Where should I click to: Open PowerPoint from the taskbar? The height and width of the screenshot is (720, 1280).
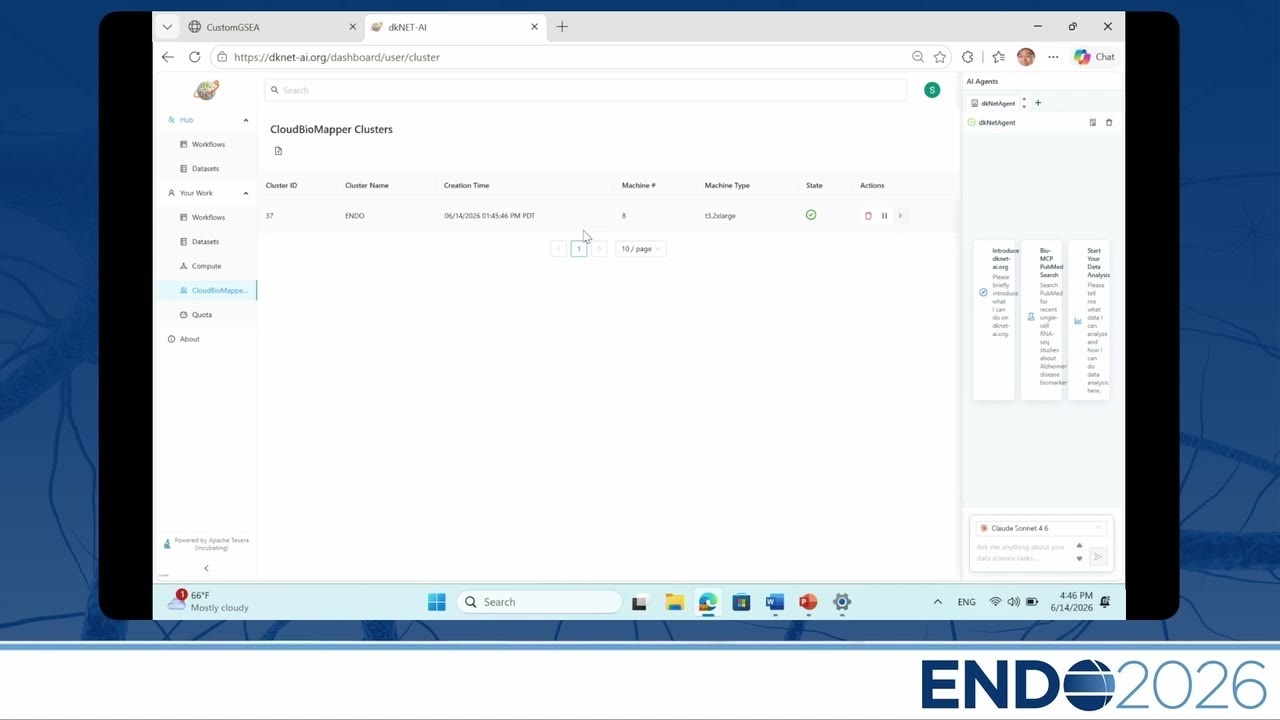[808, 602]
